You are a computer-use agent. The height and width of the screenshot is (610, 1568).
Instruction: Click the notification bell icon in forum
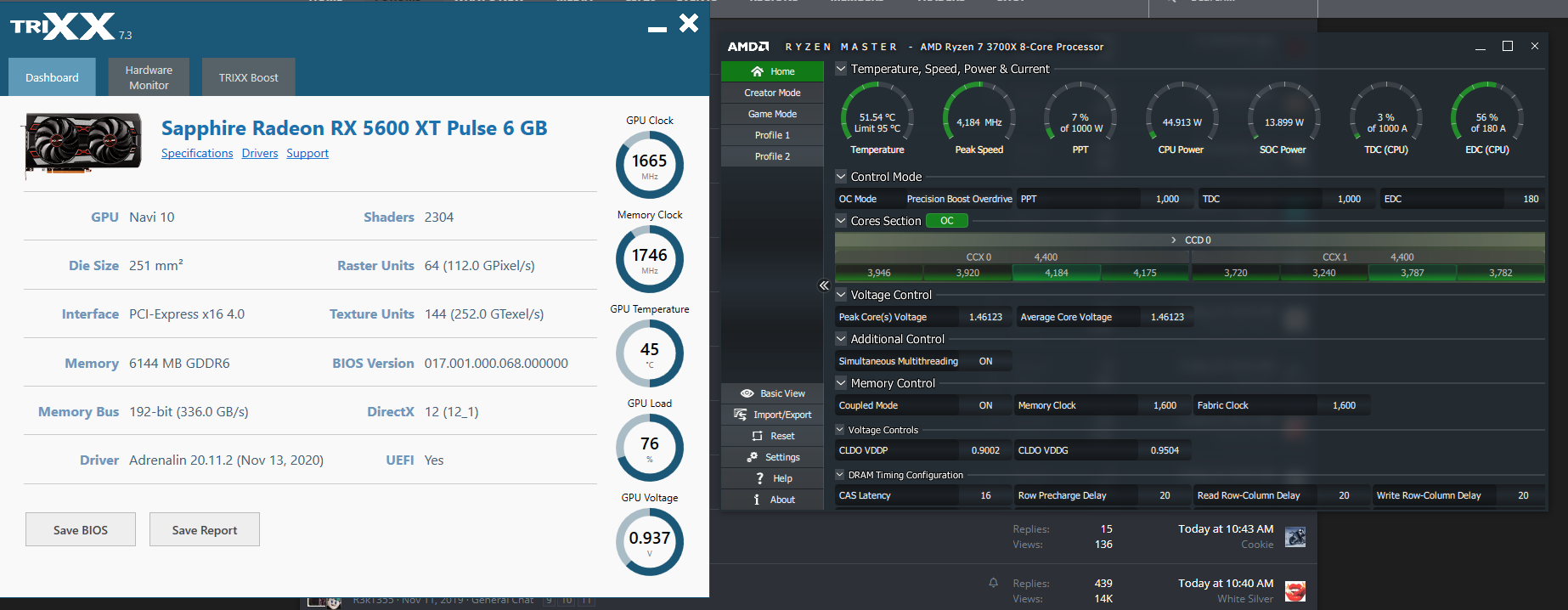pos(993,583)
